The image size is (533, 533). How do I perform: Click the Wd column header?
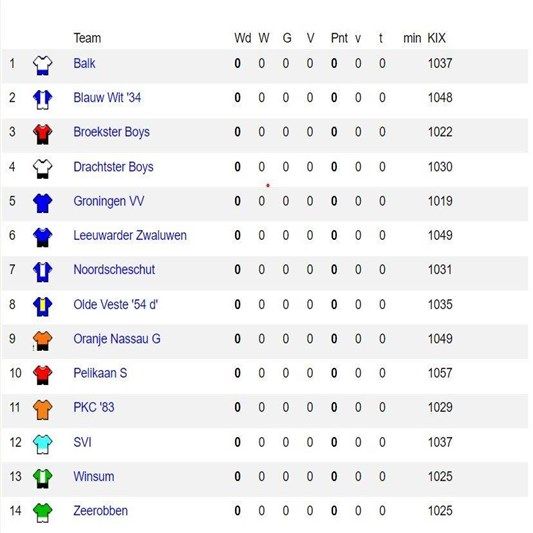point(243,38)
